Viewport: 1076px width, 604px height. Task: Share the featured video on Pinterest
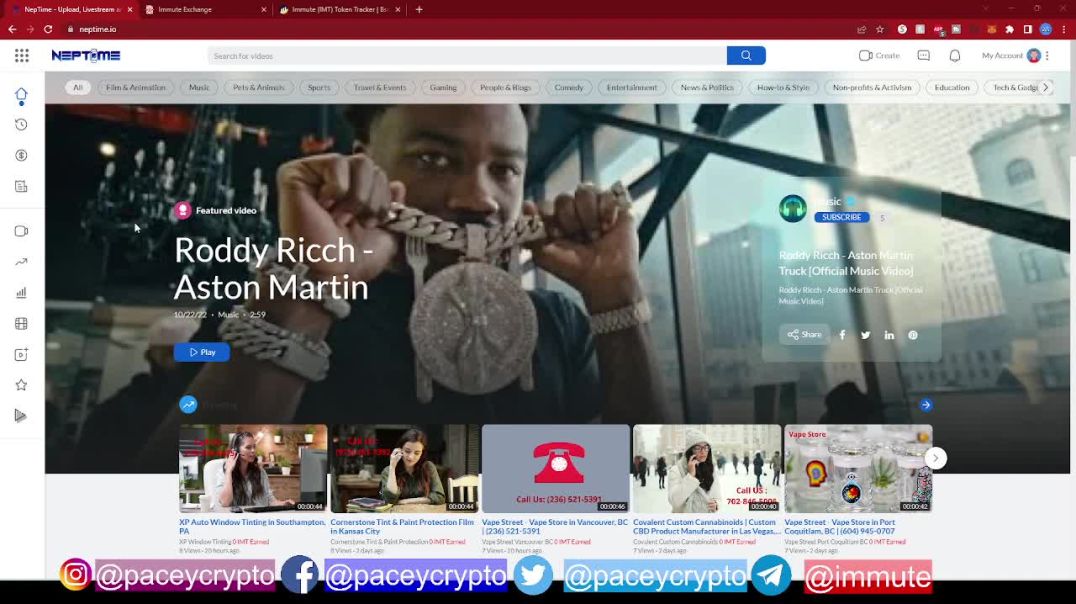pyautogui.click(x=913, y=335)
